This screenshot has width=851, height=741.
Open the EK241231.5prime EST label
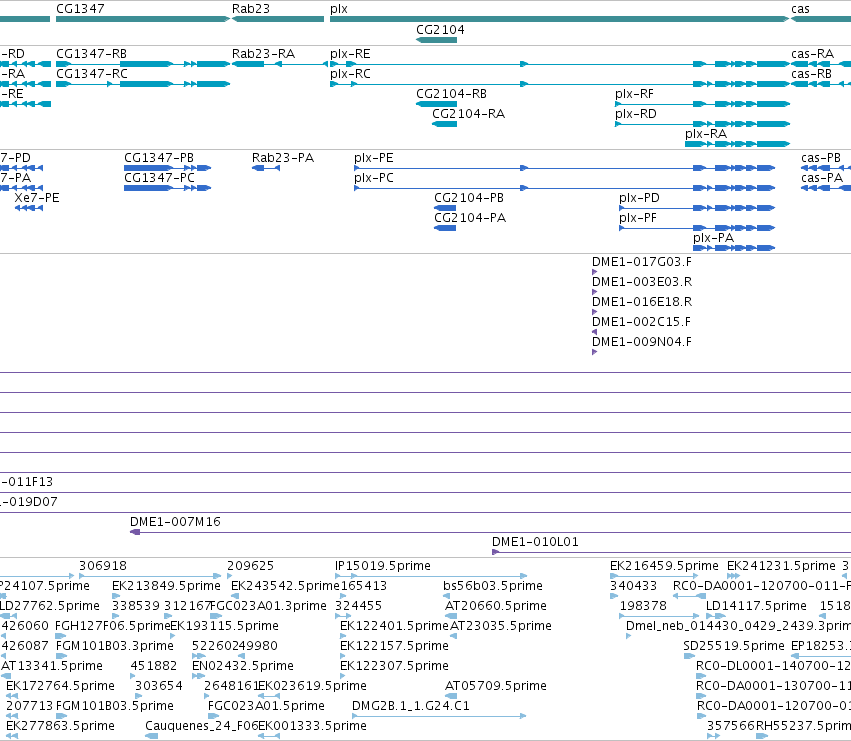(x=781, y=566)
